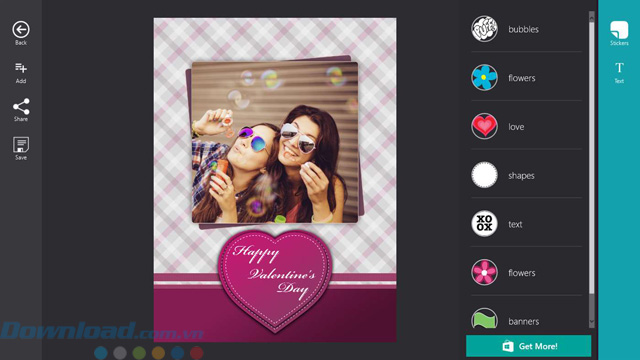Open the XOXO text sticker category
This screenshot has width=640, height=360.
[x=526, y=224]
